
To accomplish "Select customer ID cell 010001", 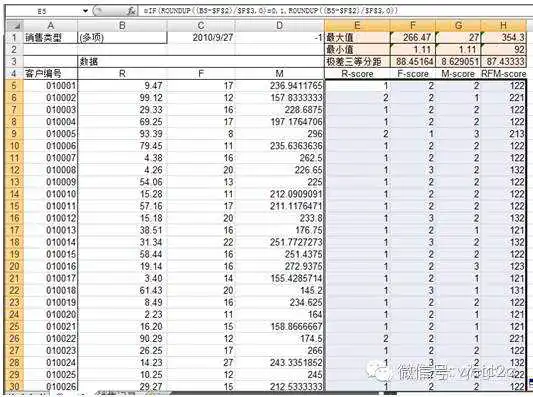I will [50, 86].
